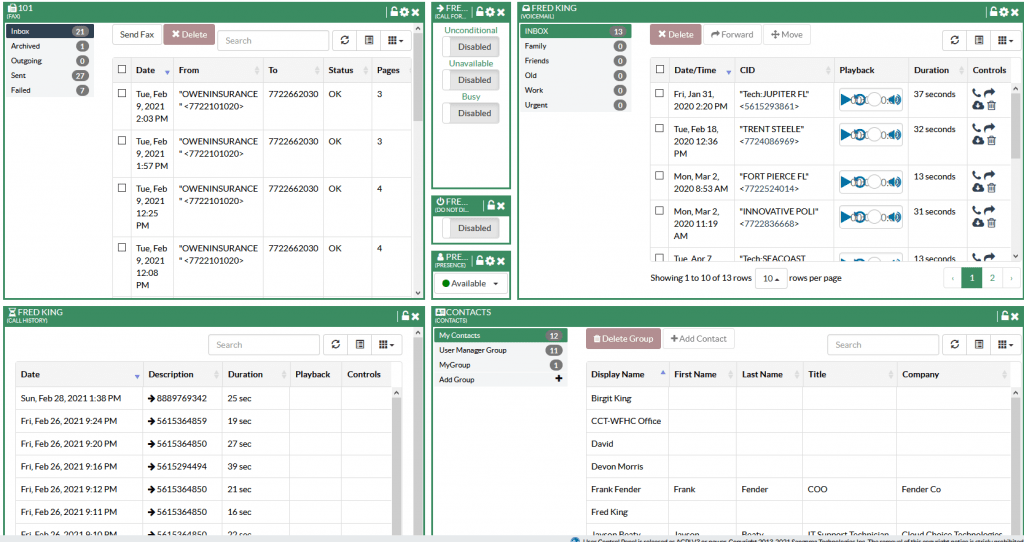Refresh the voicemail message list
Viewport: 1024px width, 542px height.
(954, 40)
